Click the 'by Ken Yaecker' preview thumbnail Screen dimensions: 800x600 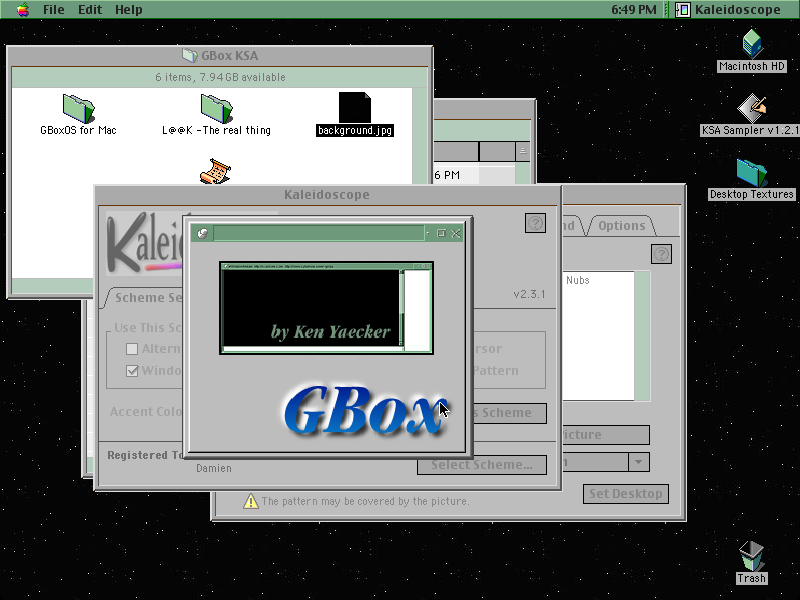[x=327, y=308]
